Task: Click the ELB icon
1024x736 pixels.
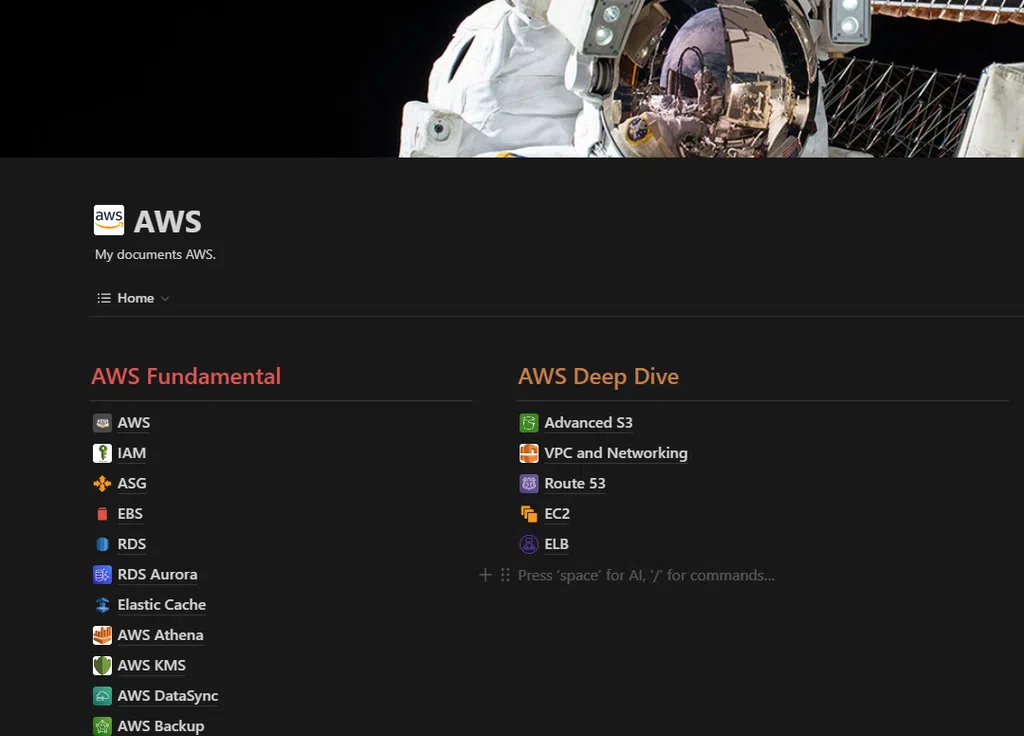Action: (529, 544)
